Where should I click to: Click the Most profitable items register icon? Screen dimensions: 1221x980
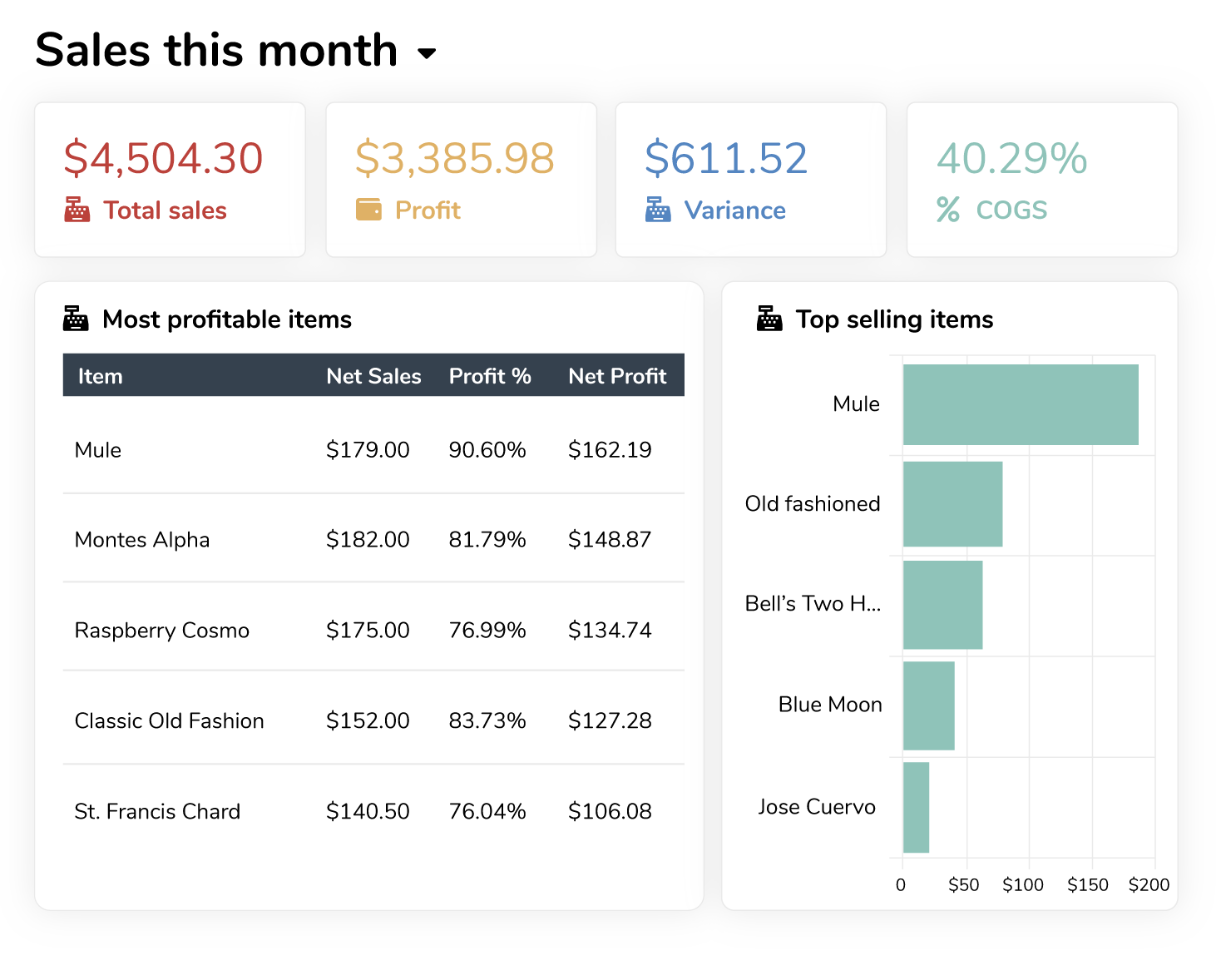click(x=76, y=319)
